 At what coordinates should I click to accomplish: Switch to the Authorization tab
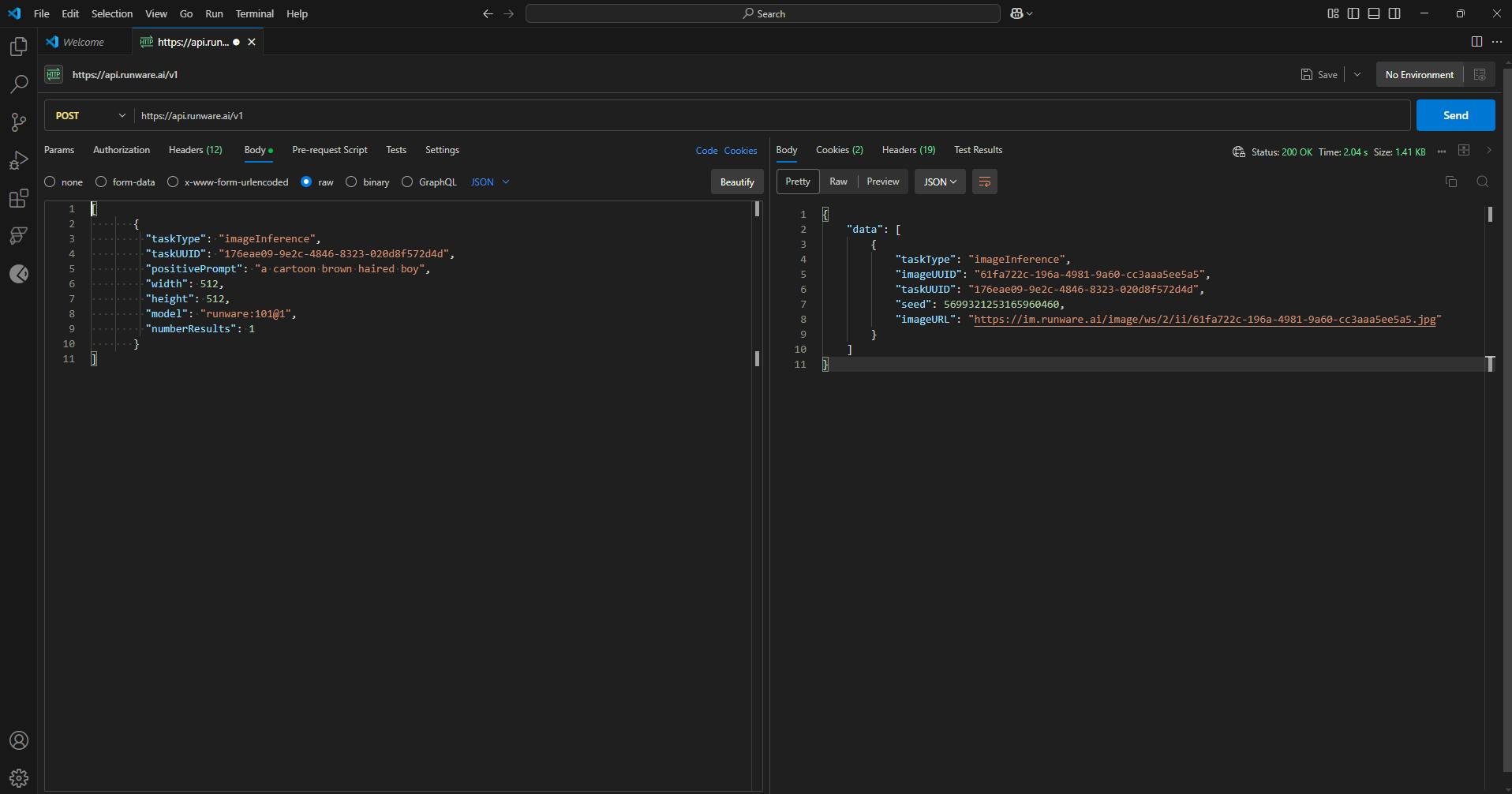click(121, 150)
